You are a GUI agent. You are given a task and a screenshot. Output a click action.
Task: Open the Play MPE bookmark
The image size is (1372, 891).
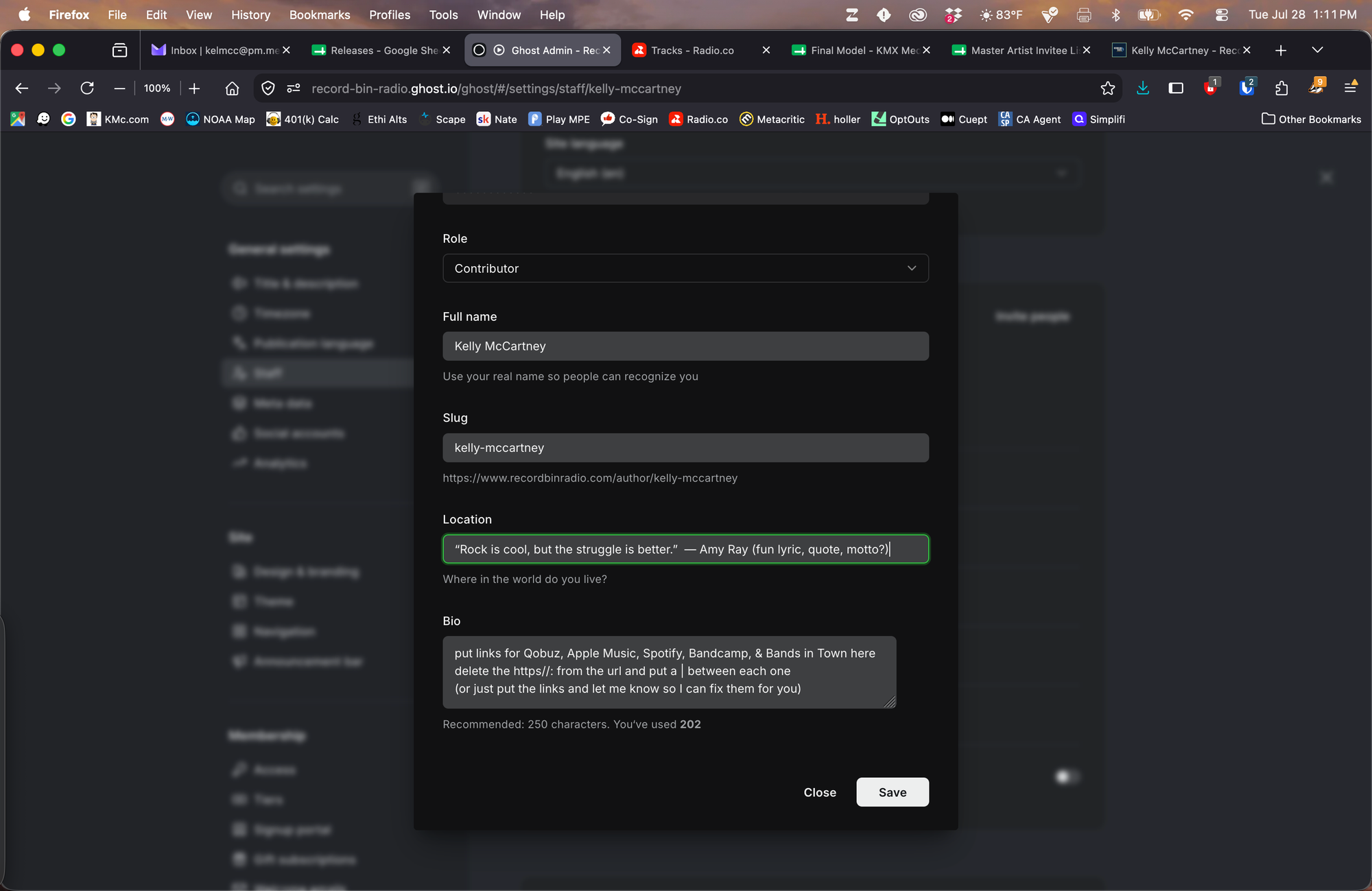[559, 119]
